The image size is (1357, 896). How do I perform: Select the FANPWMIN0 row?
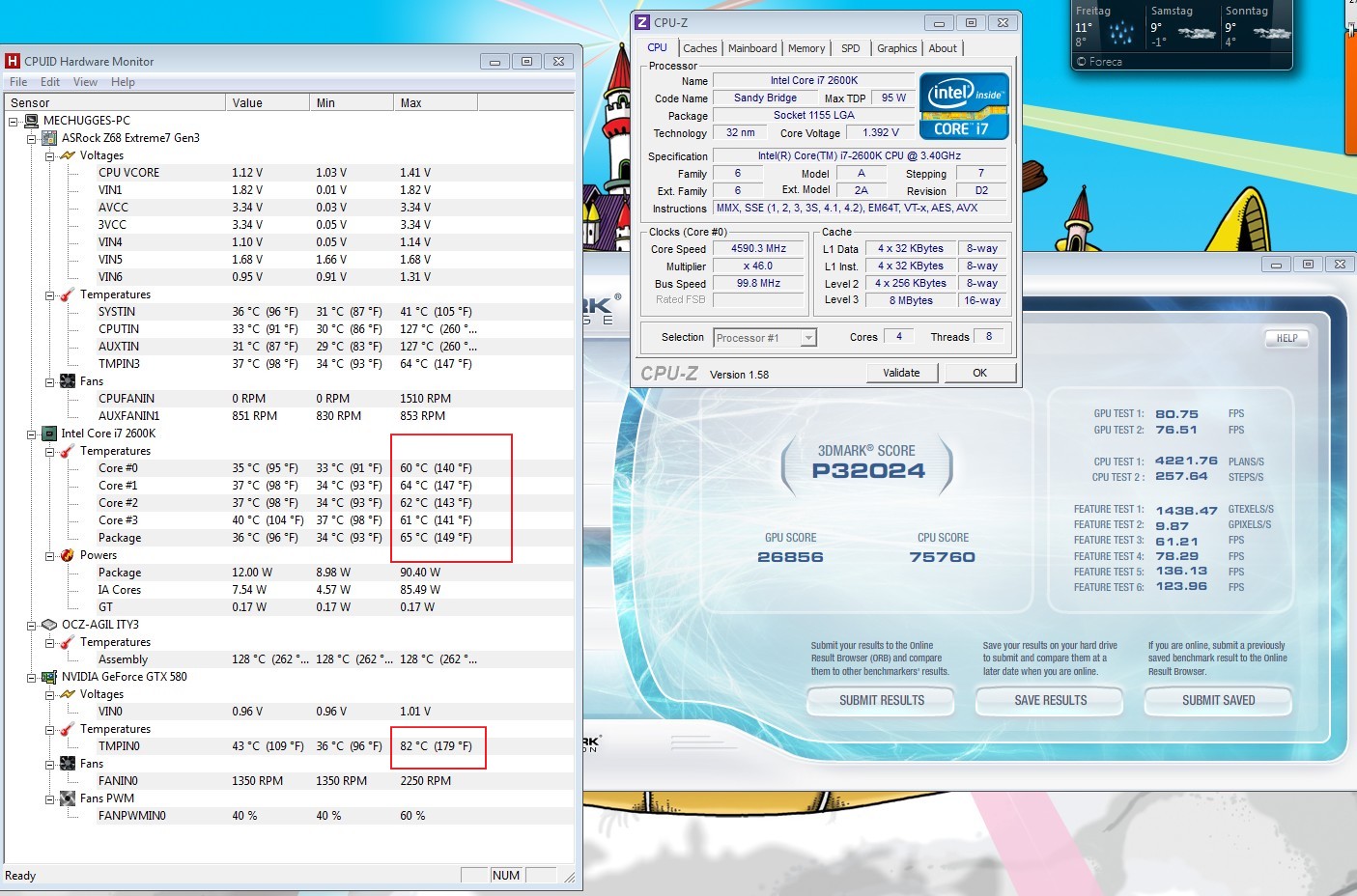tap(290, 816)
